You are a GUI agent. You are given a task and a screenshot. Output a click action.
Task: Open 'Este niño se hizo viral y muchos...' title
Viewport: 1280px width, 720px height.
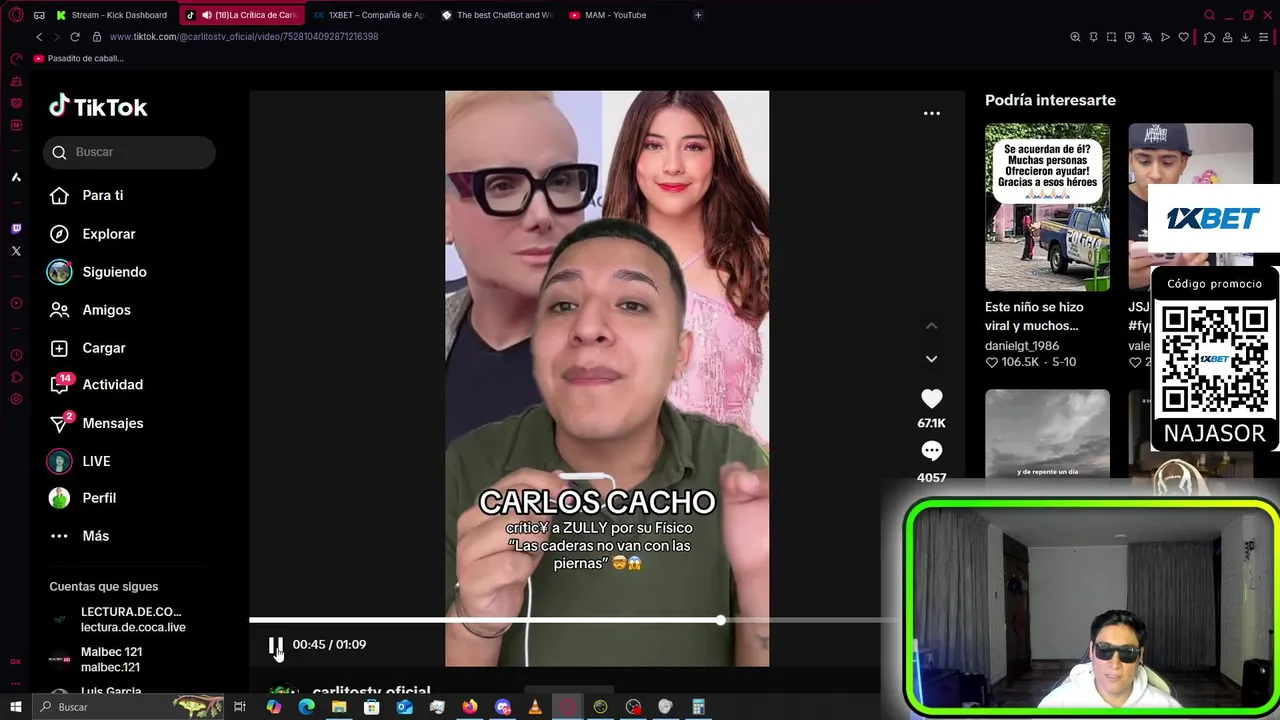1034,316
